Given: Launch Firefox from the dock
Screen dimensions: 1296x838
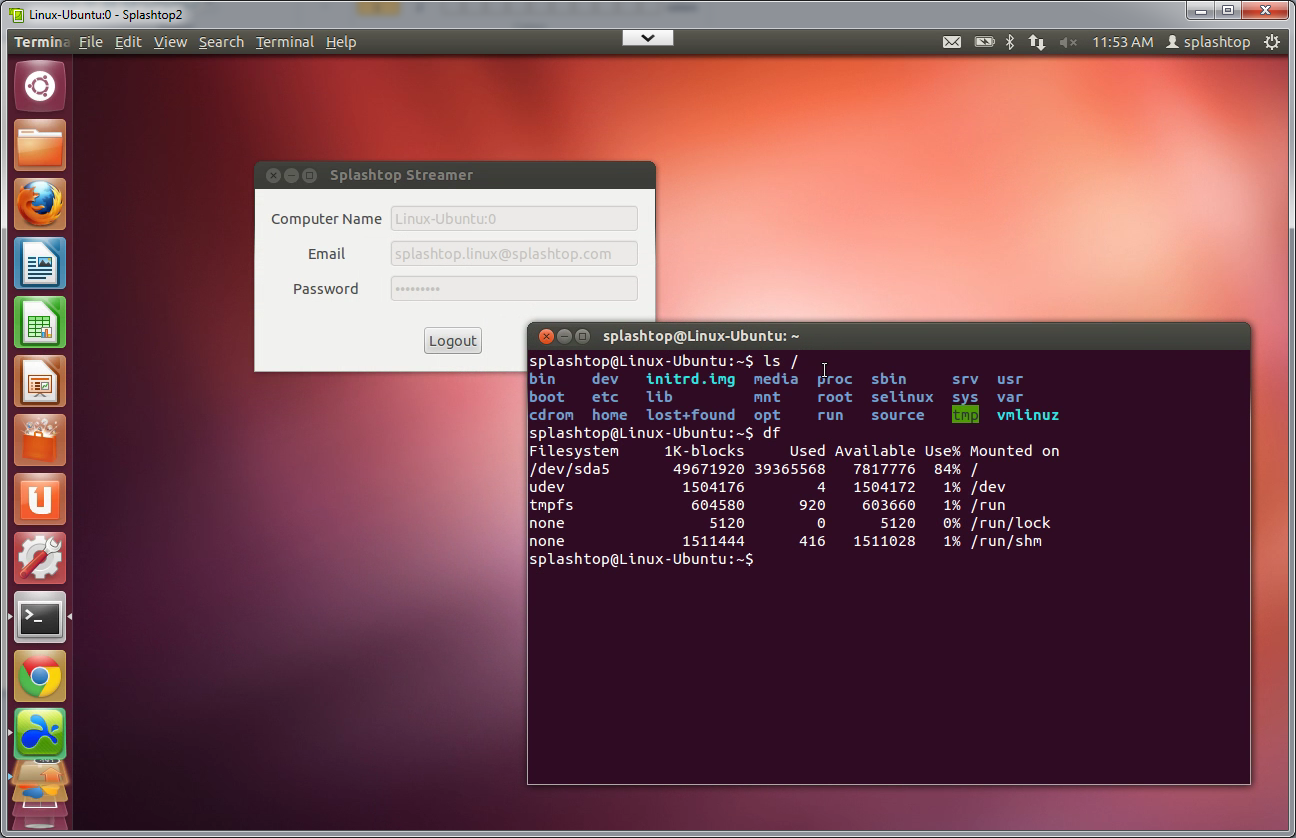Looking at the screenshot, I should coord(40,205).
